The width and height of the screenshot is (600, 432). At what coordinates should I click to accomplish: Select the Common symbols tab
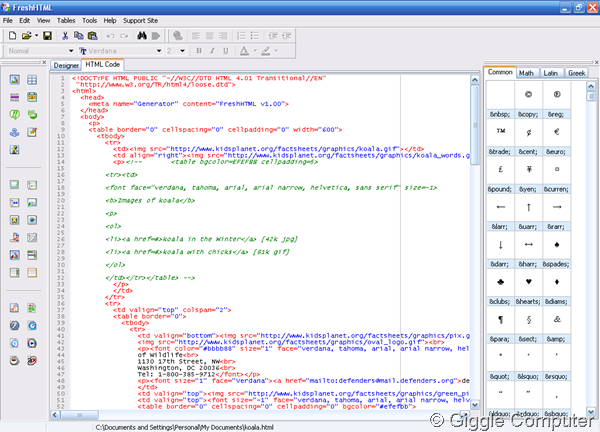[500, 72]
